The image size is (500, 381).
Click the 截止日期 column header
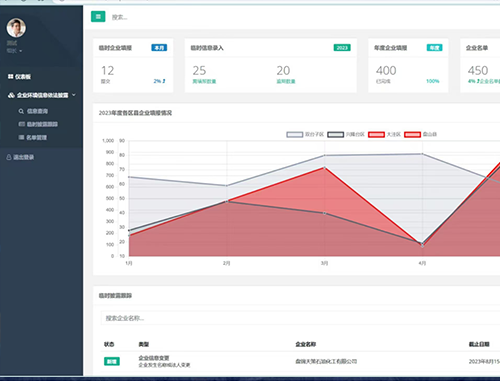(x=479, y=344)
